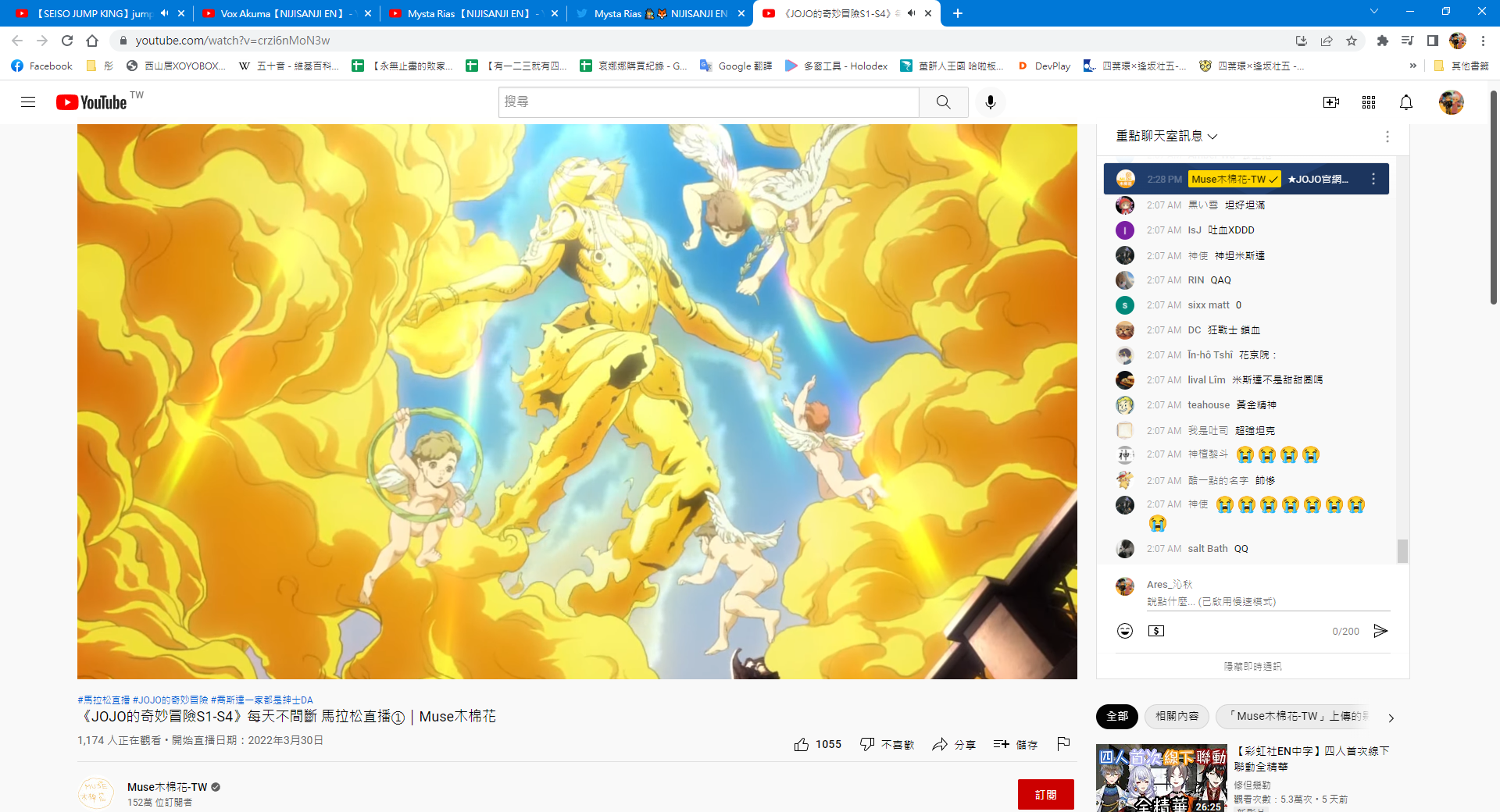Focus the YouTube search box
The height and width of the screenshot is (812, 1500).
709,102
